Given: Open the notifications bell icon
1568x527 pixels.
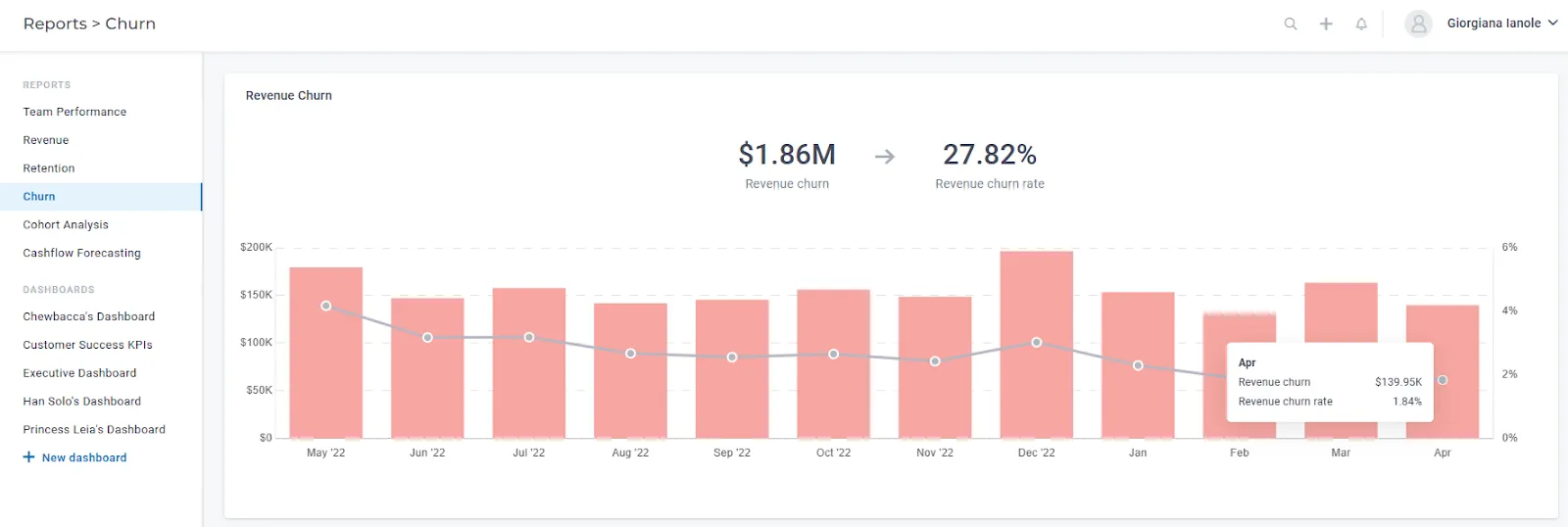Looking at the screenshot, I should tap(1361, 24).
